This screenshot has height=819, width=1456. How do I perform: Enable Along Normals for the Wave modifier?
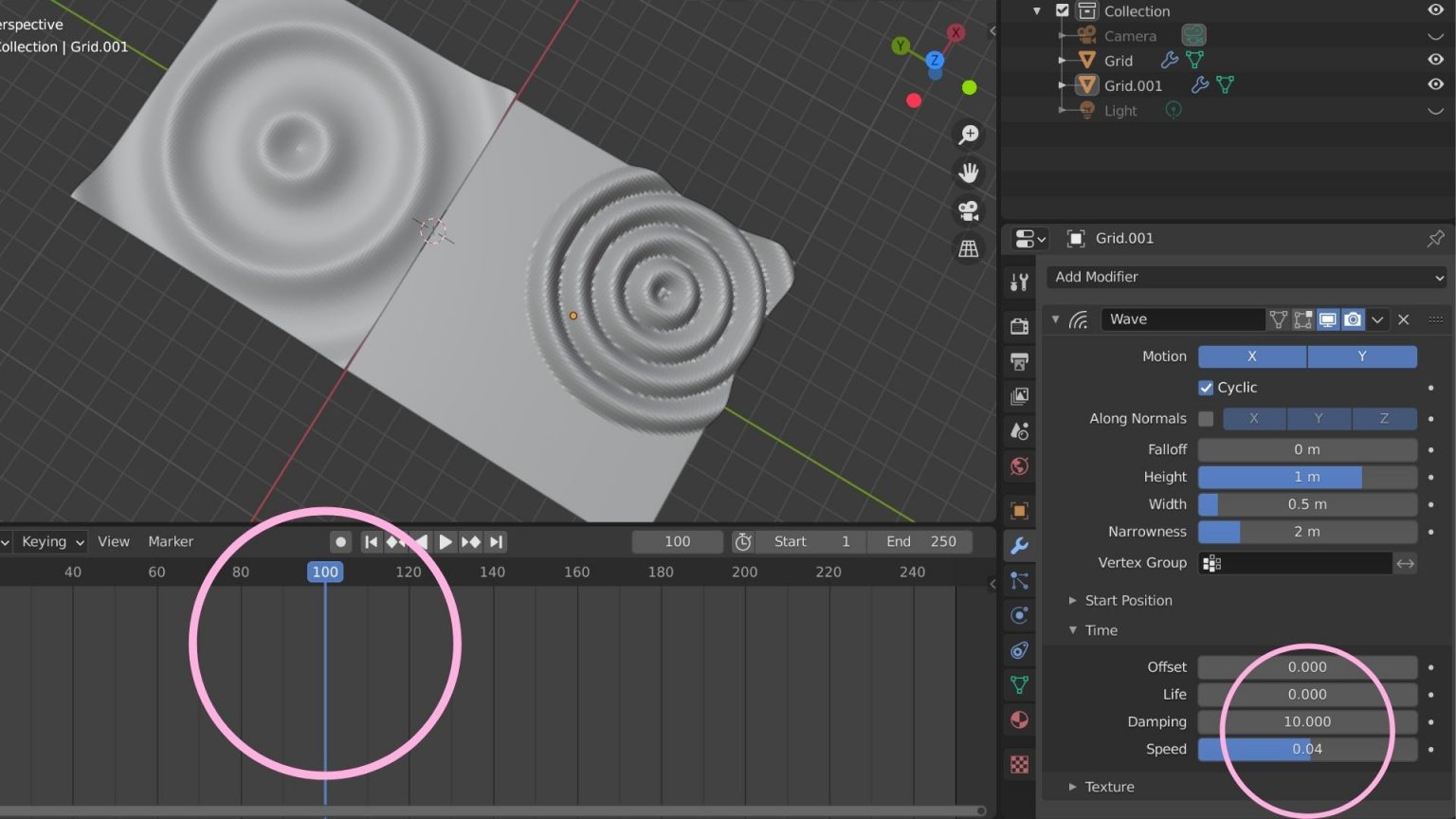(x=1206, y=418)
